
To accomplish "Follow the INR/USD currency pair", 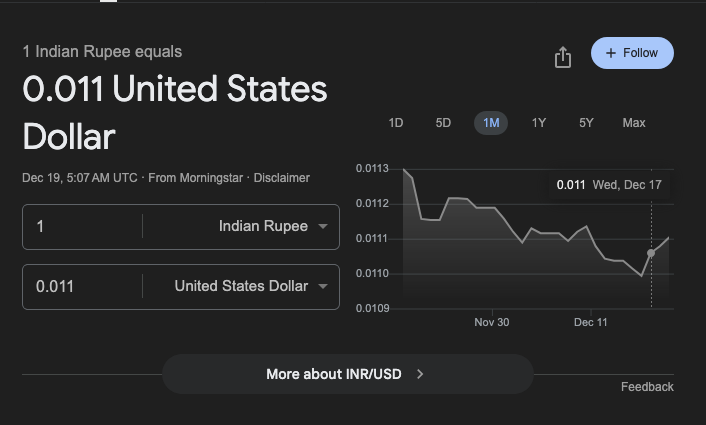I will pyautogui.click(x=632, y=53).
